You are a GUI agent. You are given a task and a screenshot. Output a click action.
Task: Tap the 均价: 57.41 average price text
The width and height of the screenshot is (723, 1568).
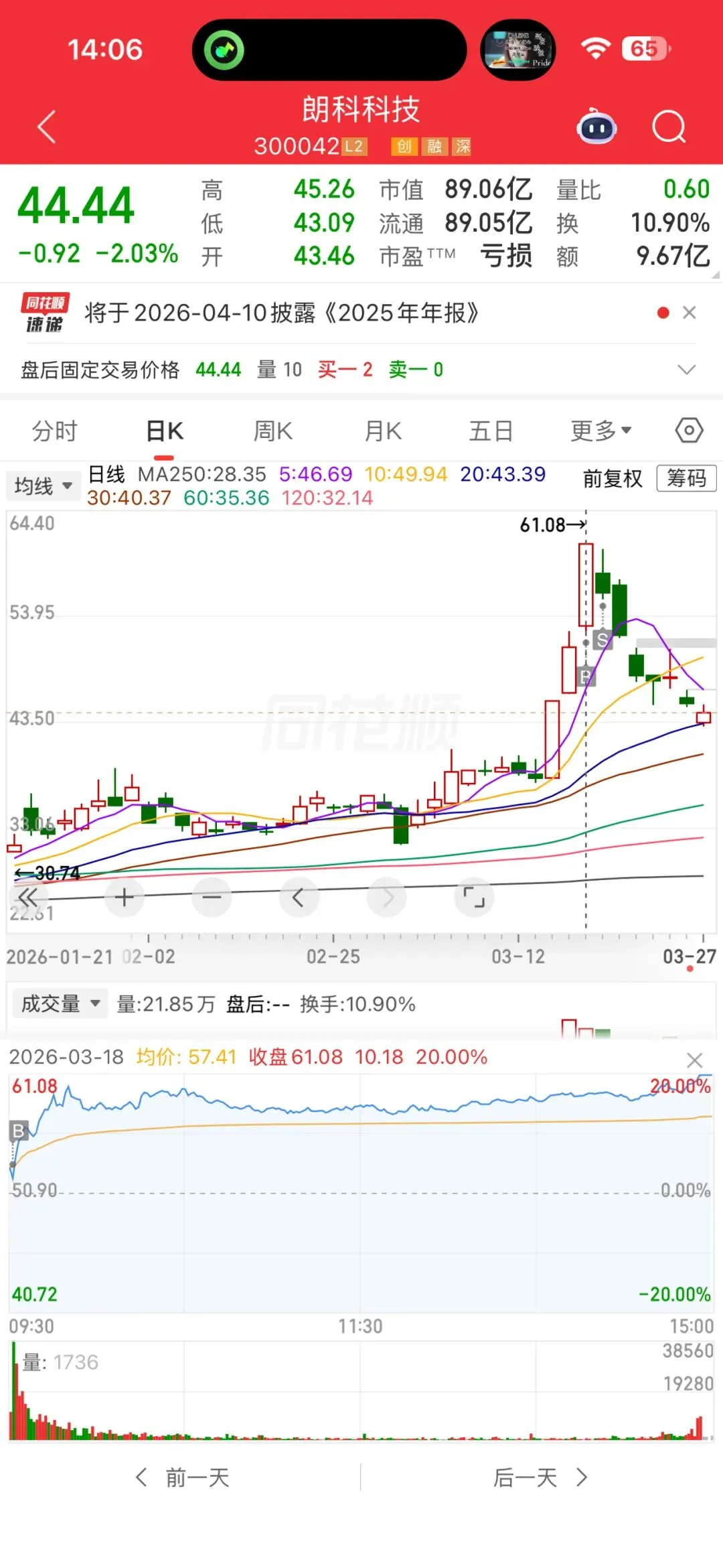point(186,1057)
